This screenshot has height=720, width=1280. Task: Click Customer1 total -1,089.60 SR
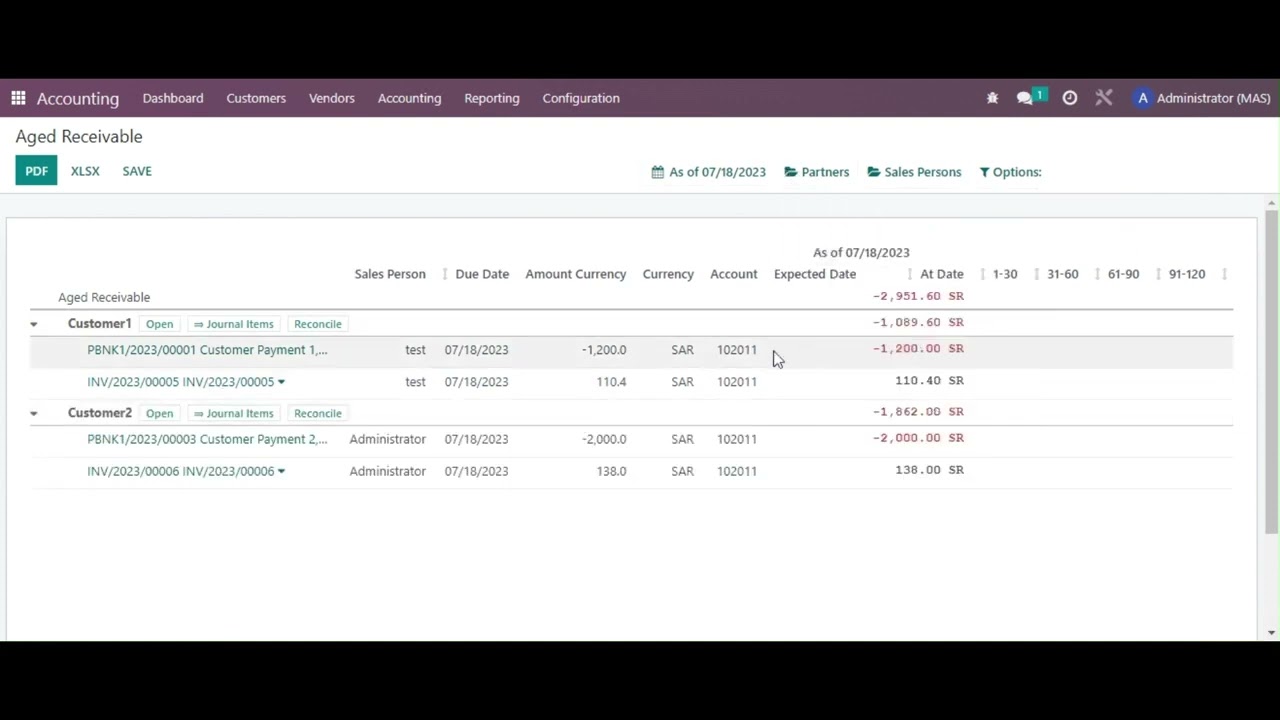pos(918,322)
